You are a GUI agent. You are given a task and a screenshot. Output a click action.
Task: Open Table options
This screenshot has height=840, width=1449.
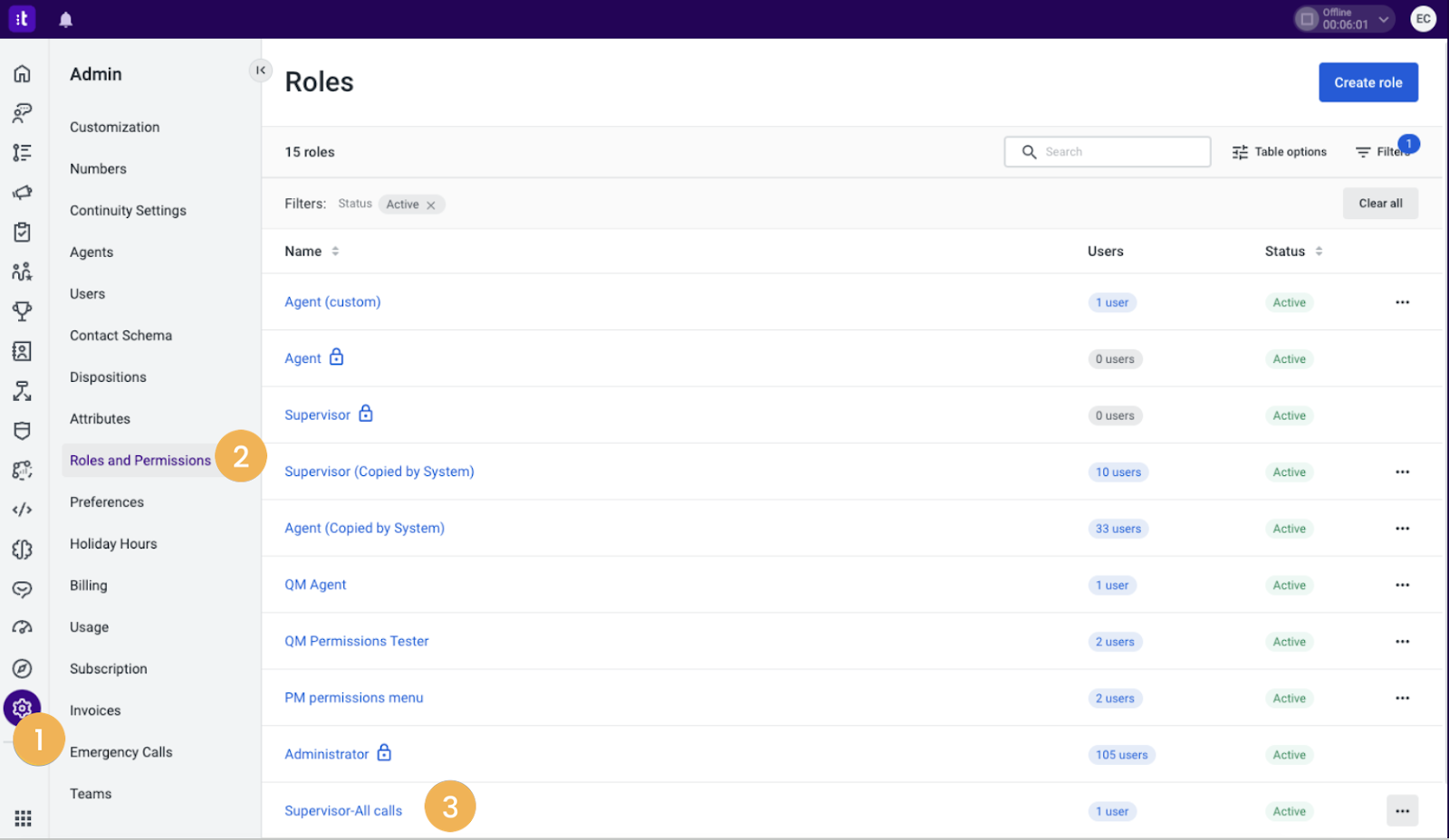[x=1279, y=152]
